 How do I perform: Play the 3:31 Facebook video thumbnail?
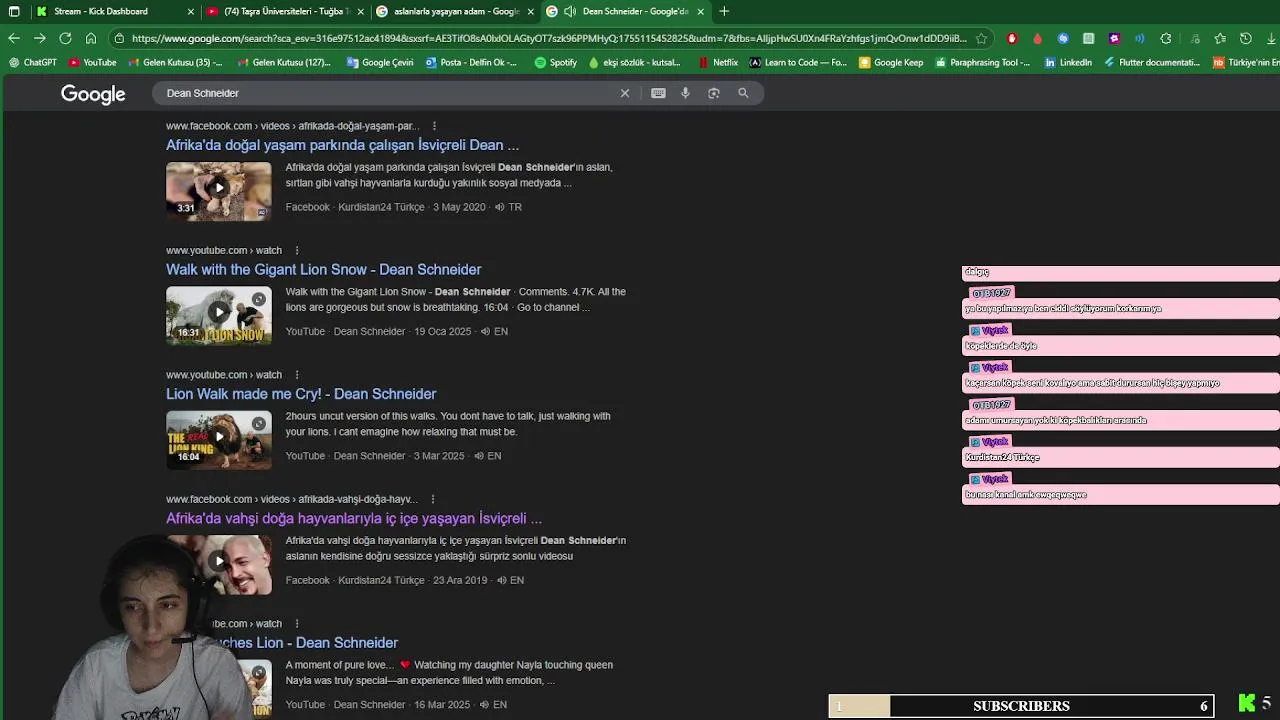(x=218, y=190)
